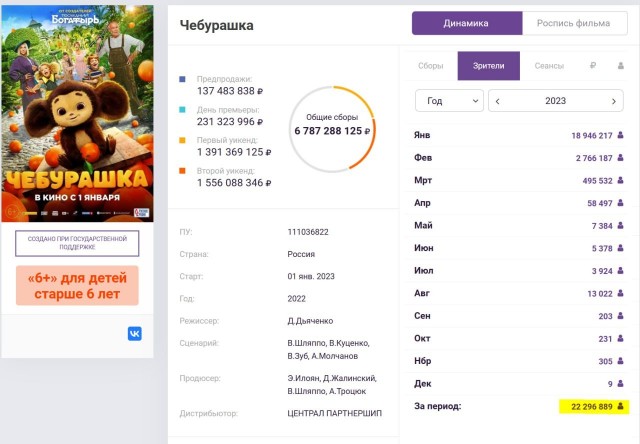
Task: Switch to the ruble icon tab
Action: (x=593, y=65)
